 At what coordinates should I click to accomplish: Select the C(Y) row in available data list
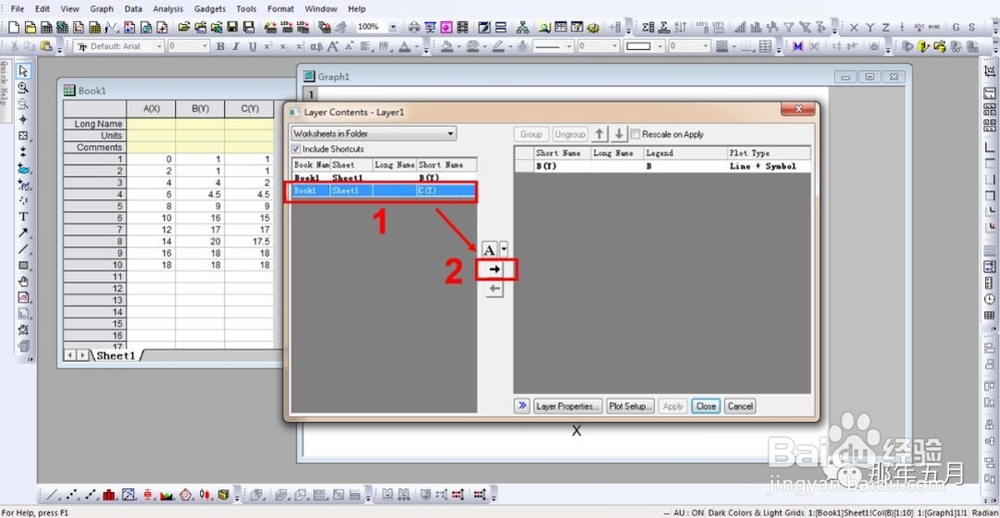(x=384, y=190)
